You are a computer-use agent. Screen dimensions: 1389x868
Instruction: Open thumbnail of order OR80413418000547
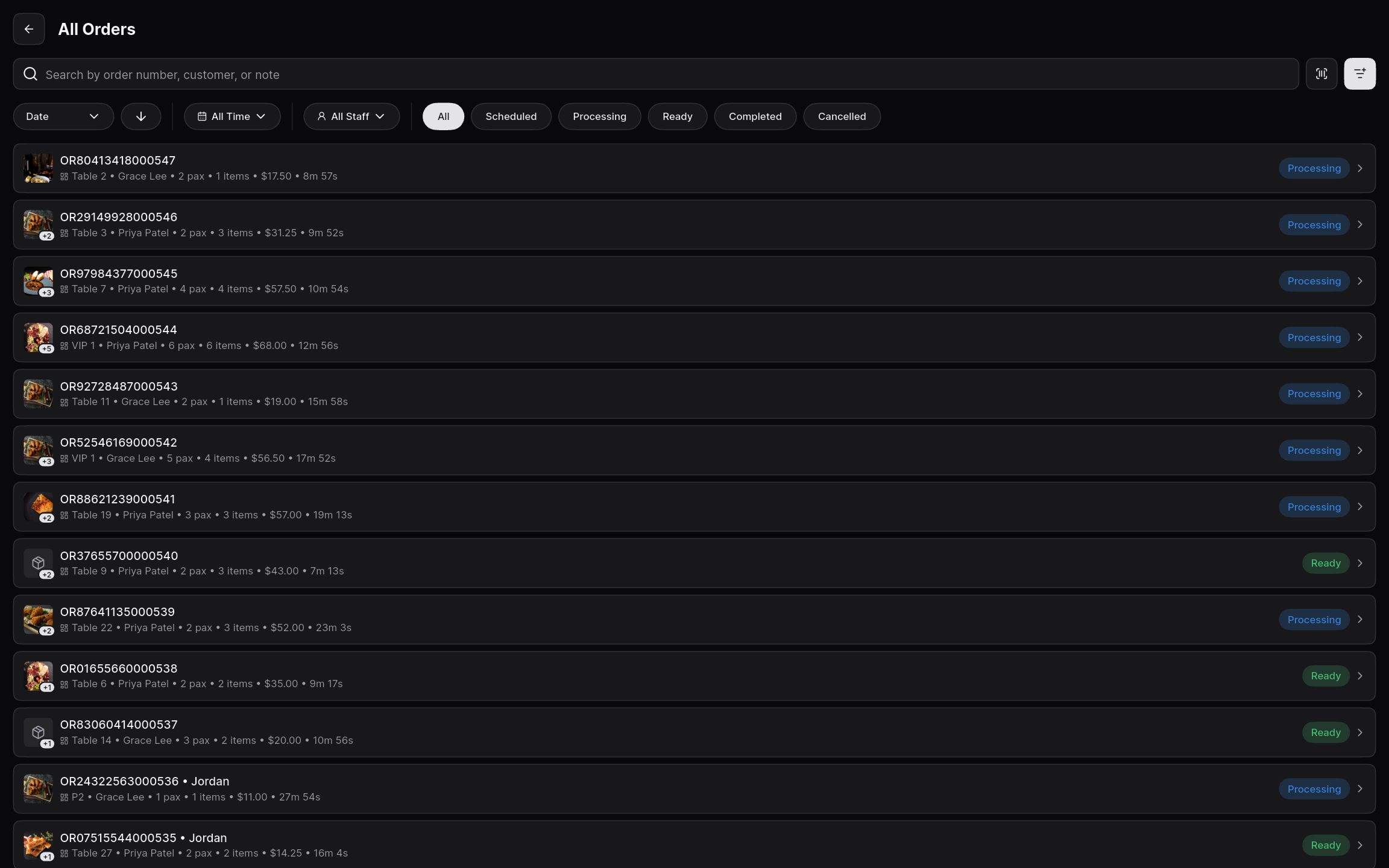38,168
